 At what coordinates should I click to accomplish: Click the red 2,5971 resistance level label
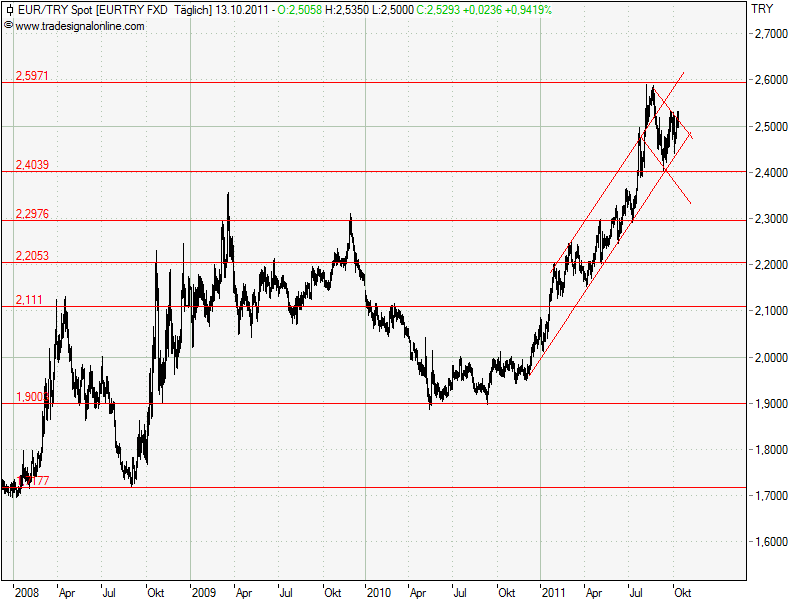coord(30,76)
